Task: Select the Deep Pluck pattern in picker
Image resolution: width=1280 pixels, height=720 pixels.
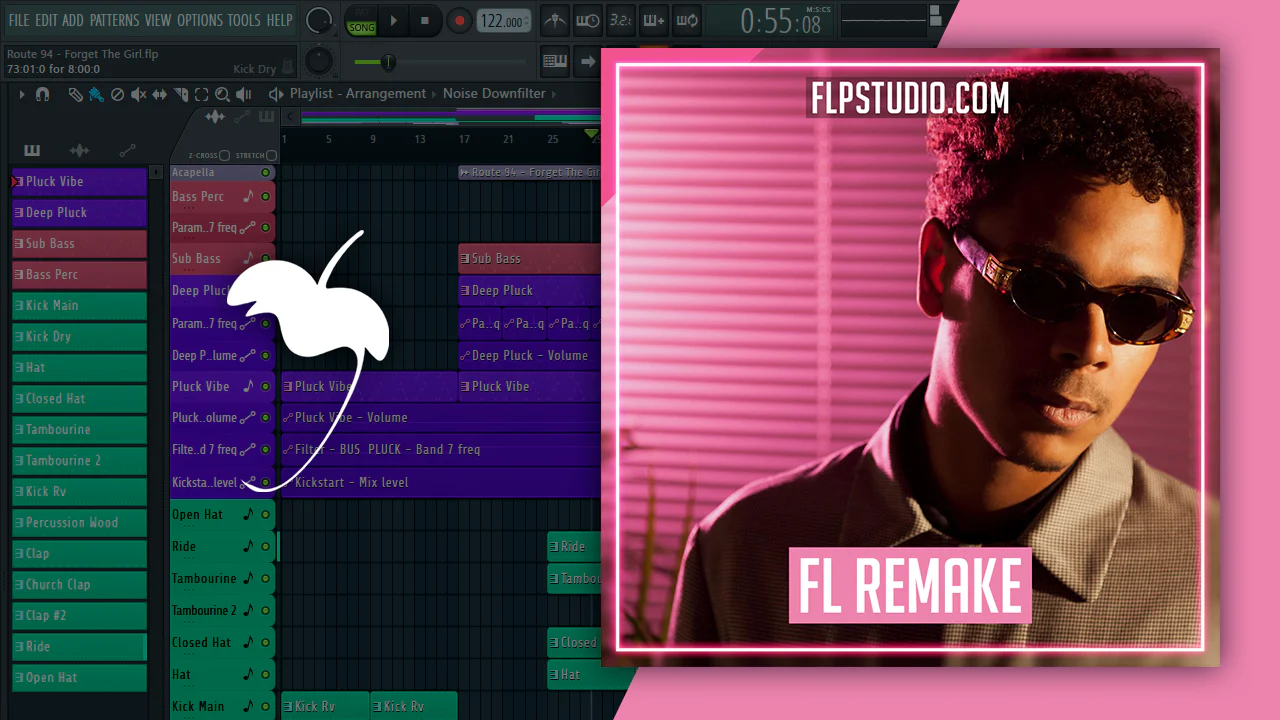Action: point(79,213)
